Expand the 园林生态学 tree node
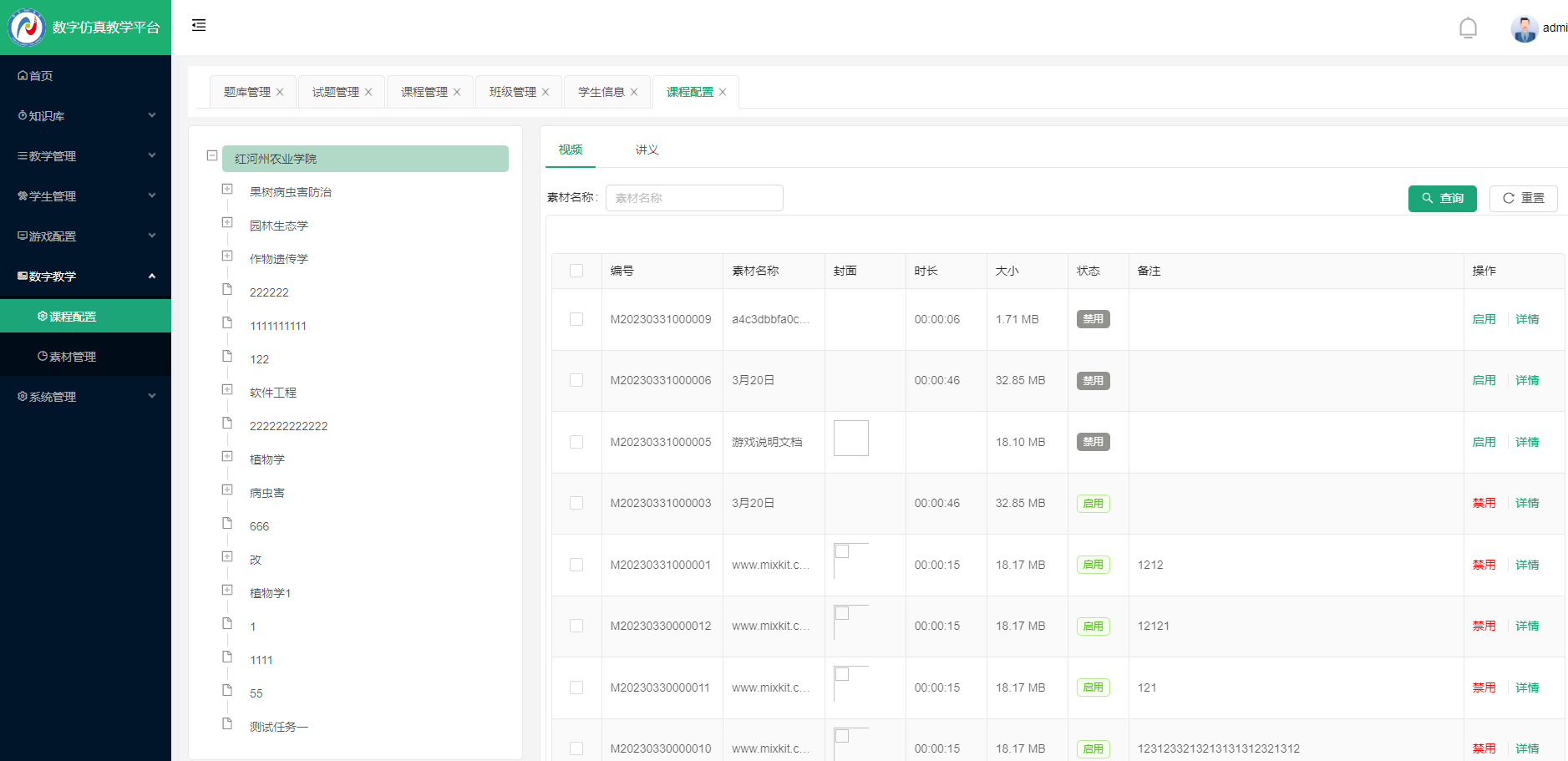 [x=227, y=222]
